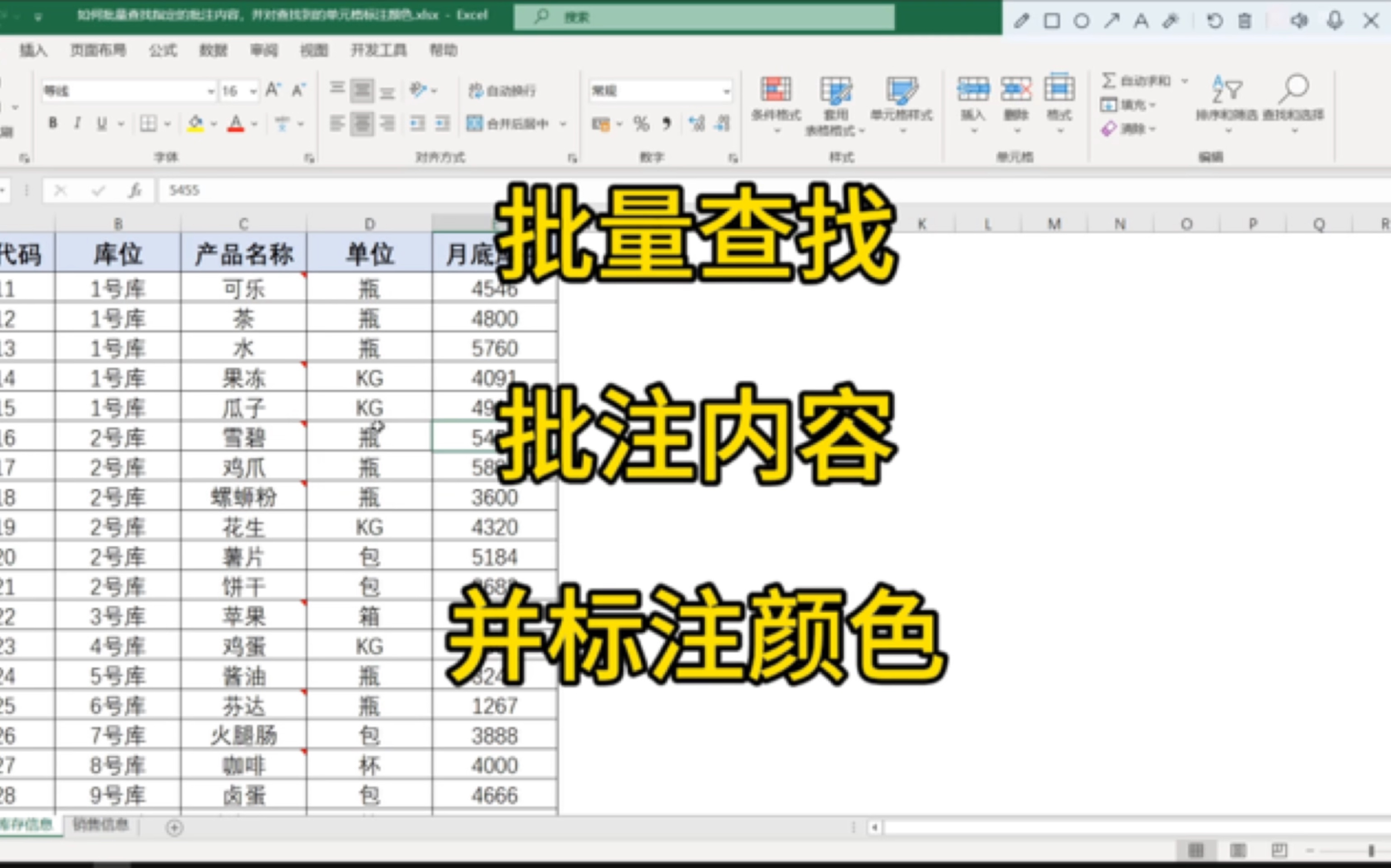Viewport: 1391px width, 868px height.
Task: Click the yellow fill color button
Action: click(x=195, y=123)
